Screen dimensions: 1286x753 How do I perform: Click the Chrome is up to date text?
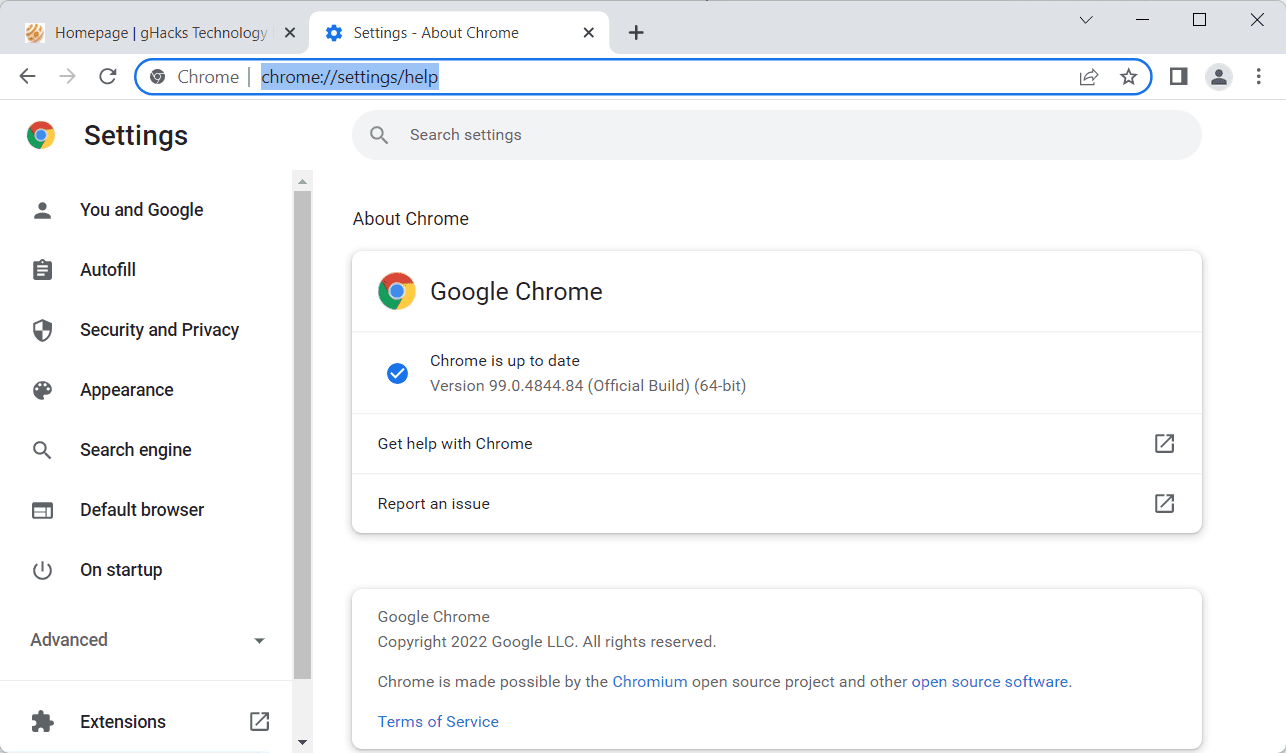click(505, 361)
